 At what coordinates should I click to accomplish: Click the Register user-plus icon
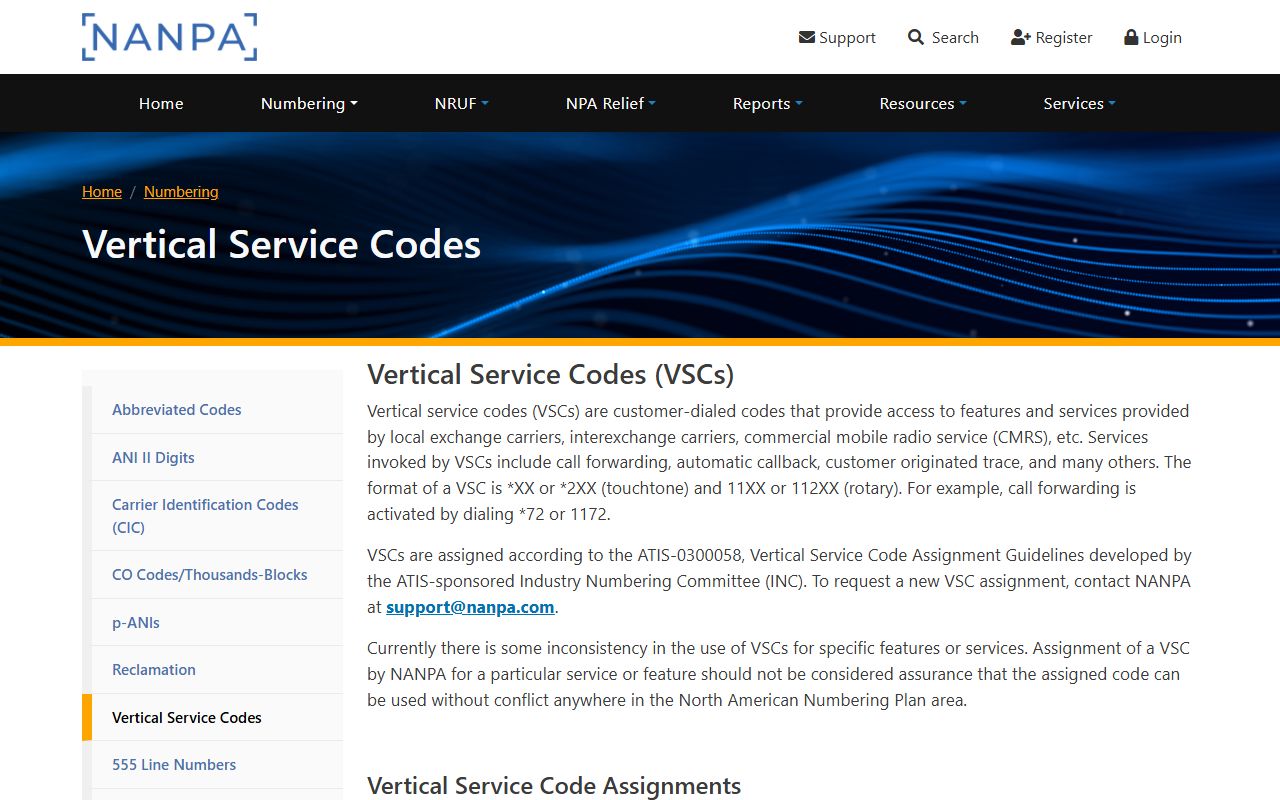pyautogui.click(x=1021, y=37)
